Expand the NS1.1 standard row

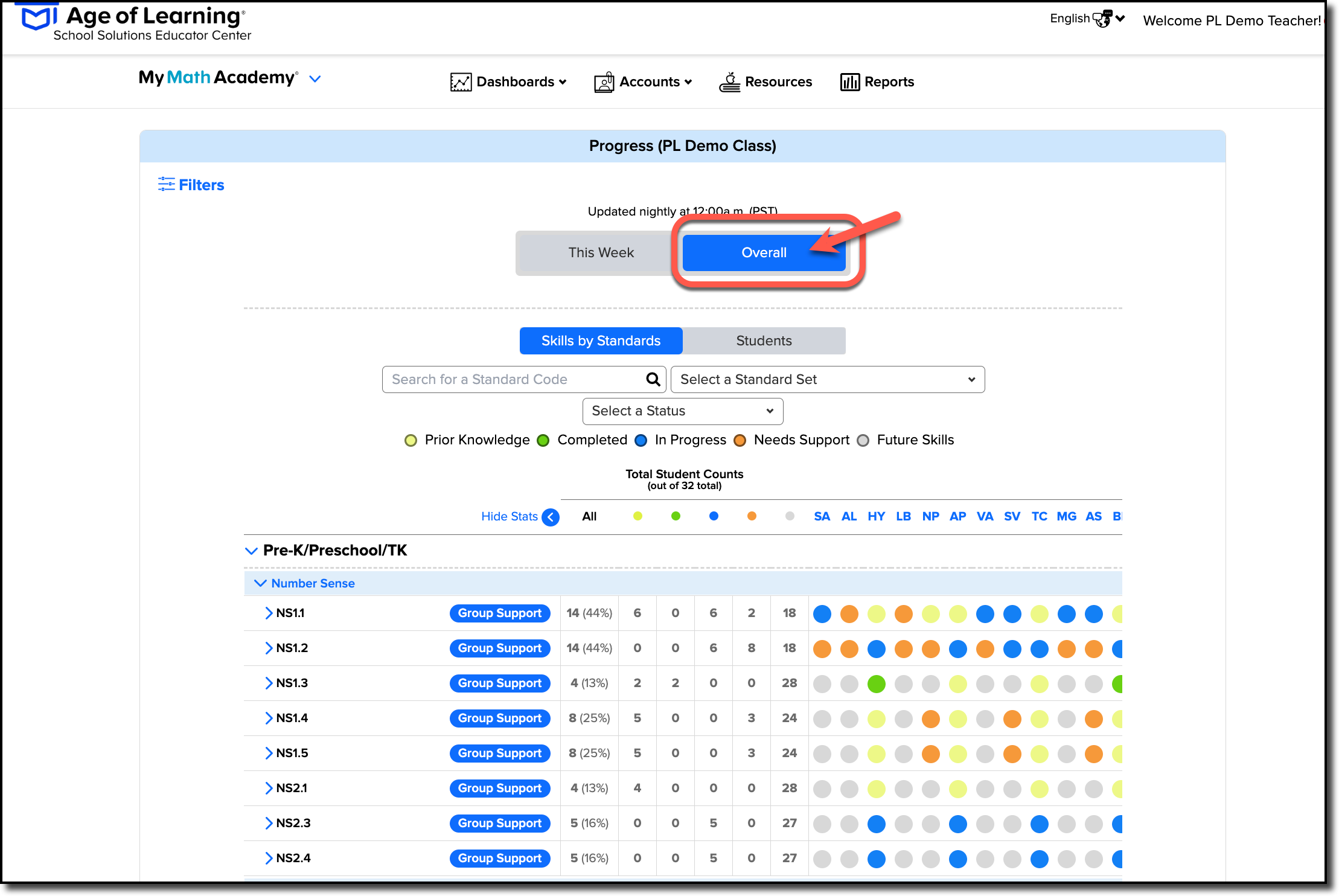pos(269,613)
